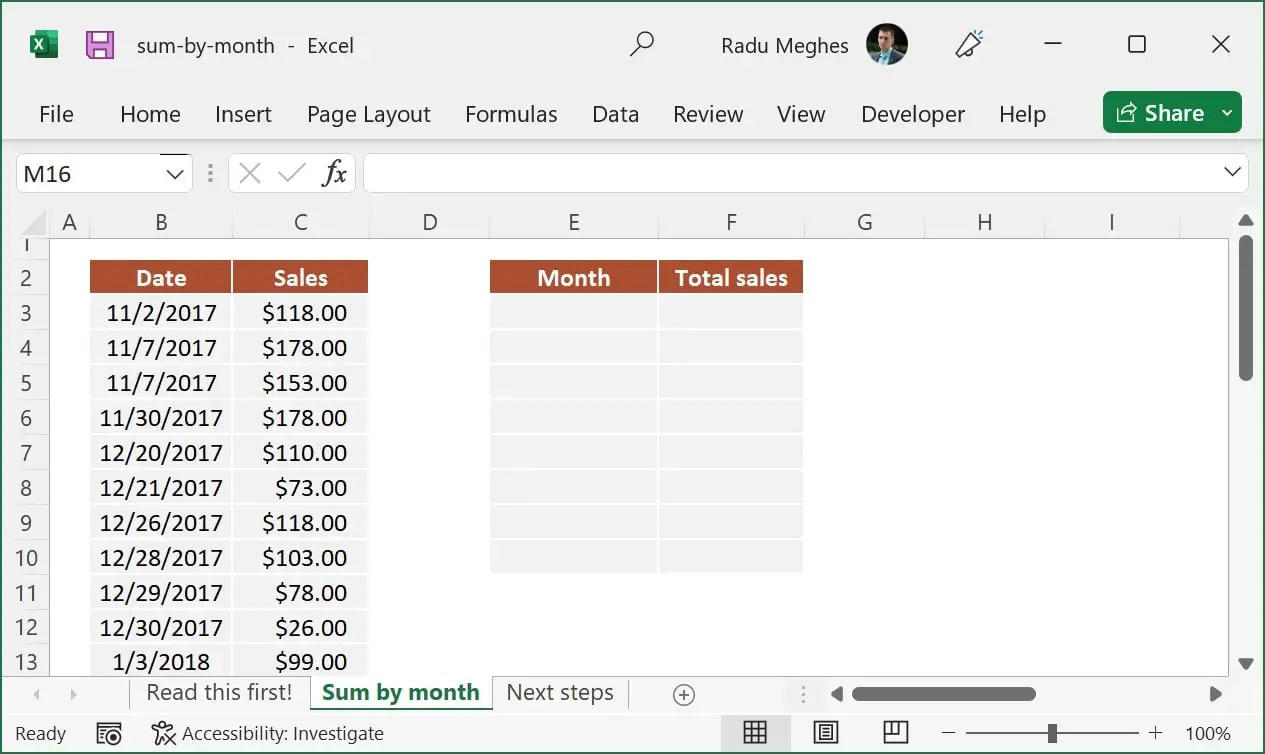Click the macro recording status bar icon

click(x=109, y=734)
